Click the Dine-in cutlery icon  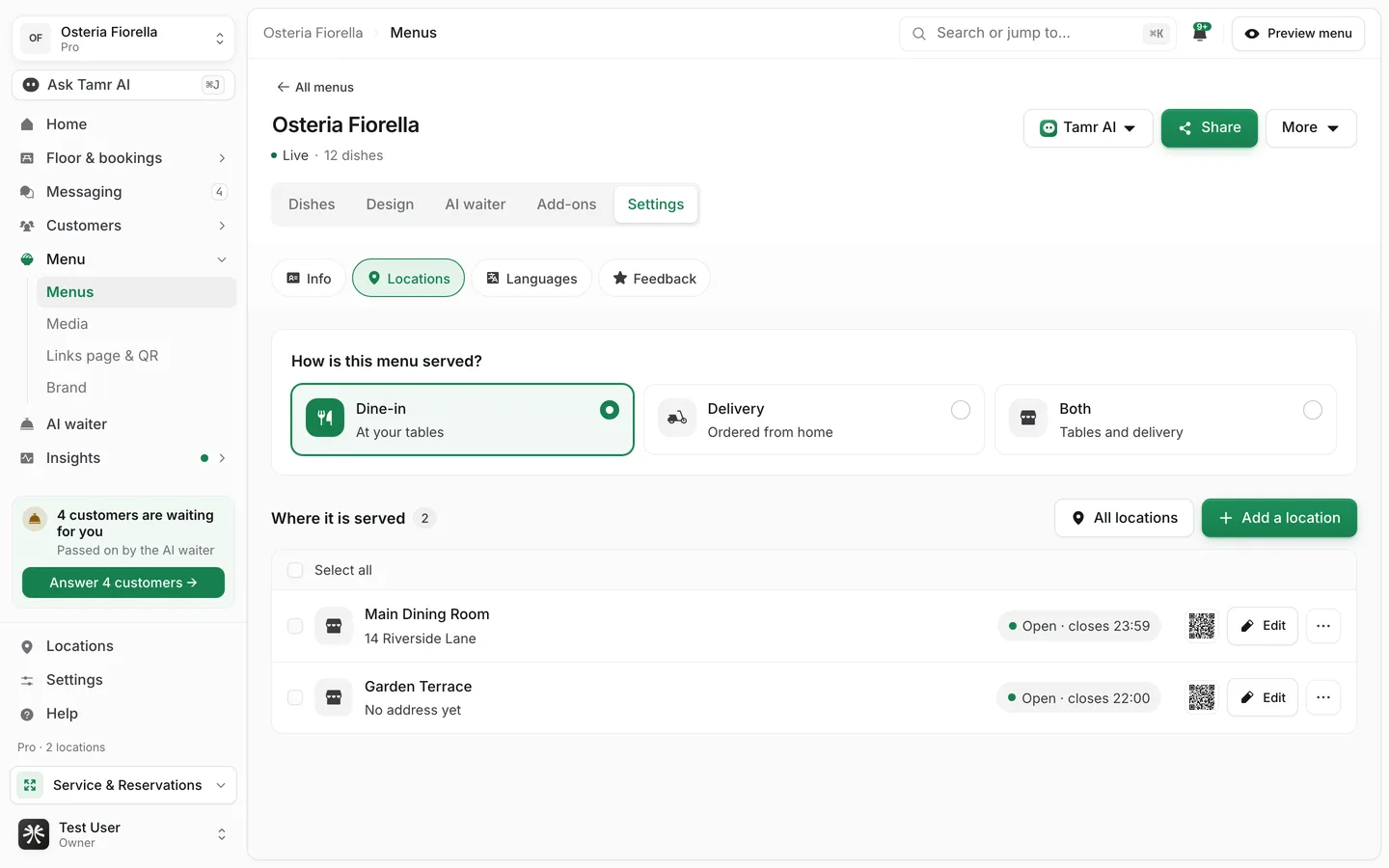click(x=325, y=419)
